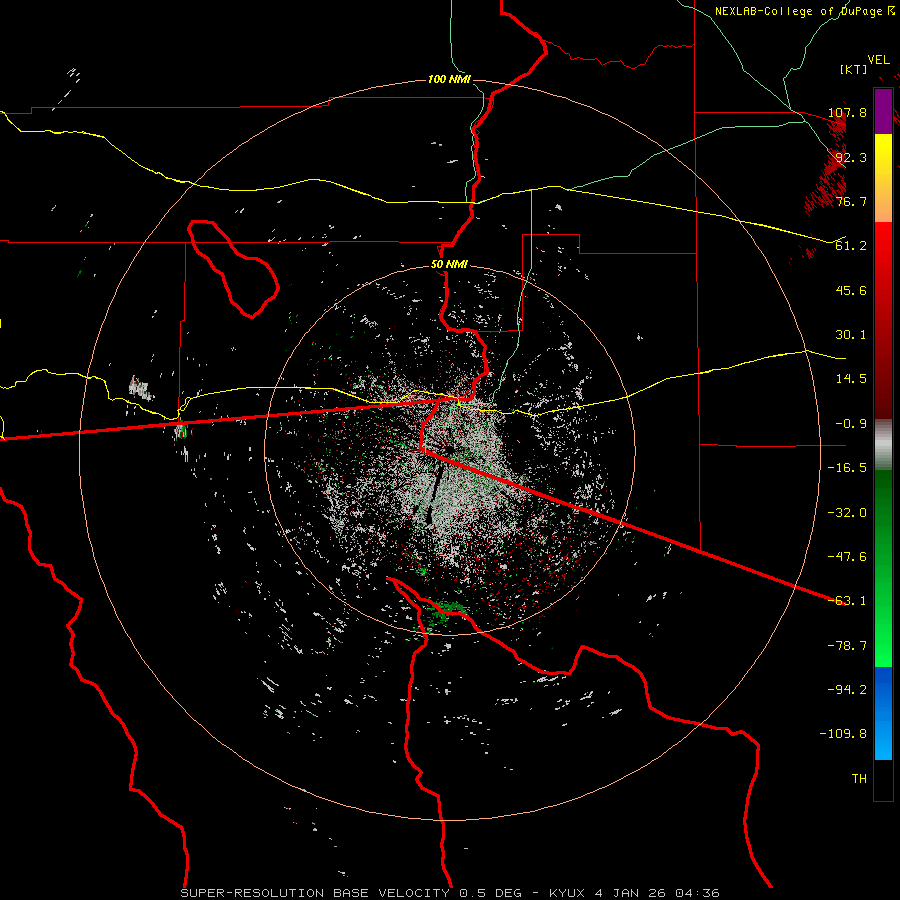Click the -63.1 velocity scale value

847,601
